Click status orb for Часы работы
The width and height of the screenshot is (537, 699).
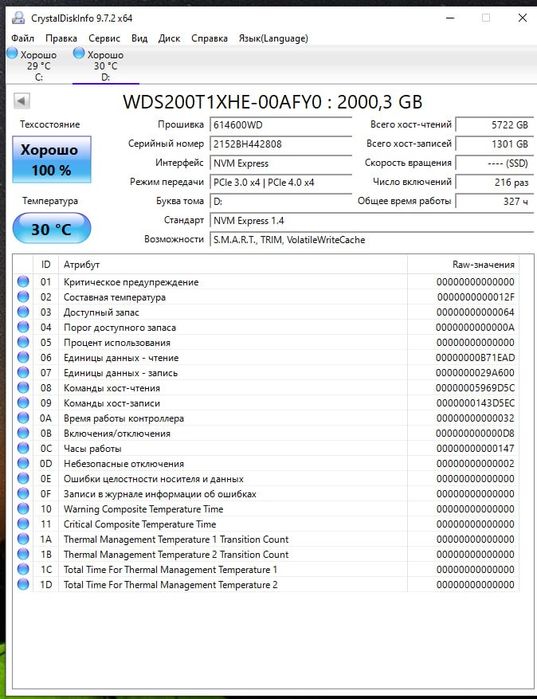point(23,448)
